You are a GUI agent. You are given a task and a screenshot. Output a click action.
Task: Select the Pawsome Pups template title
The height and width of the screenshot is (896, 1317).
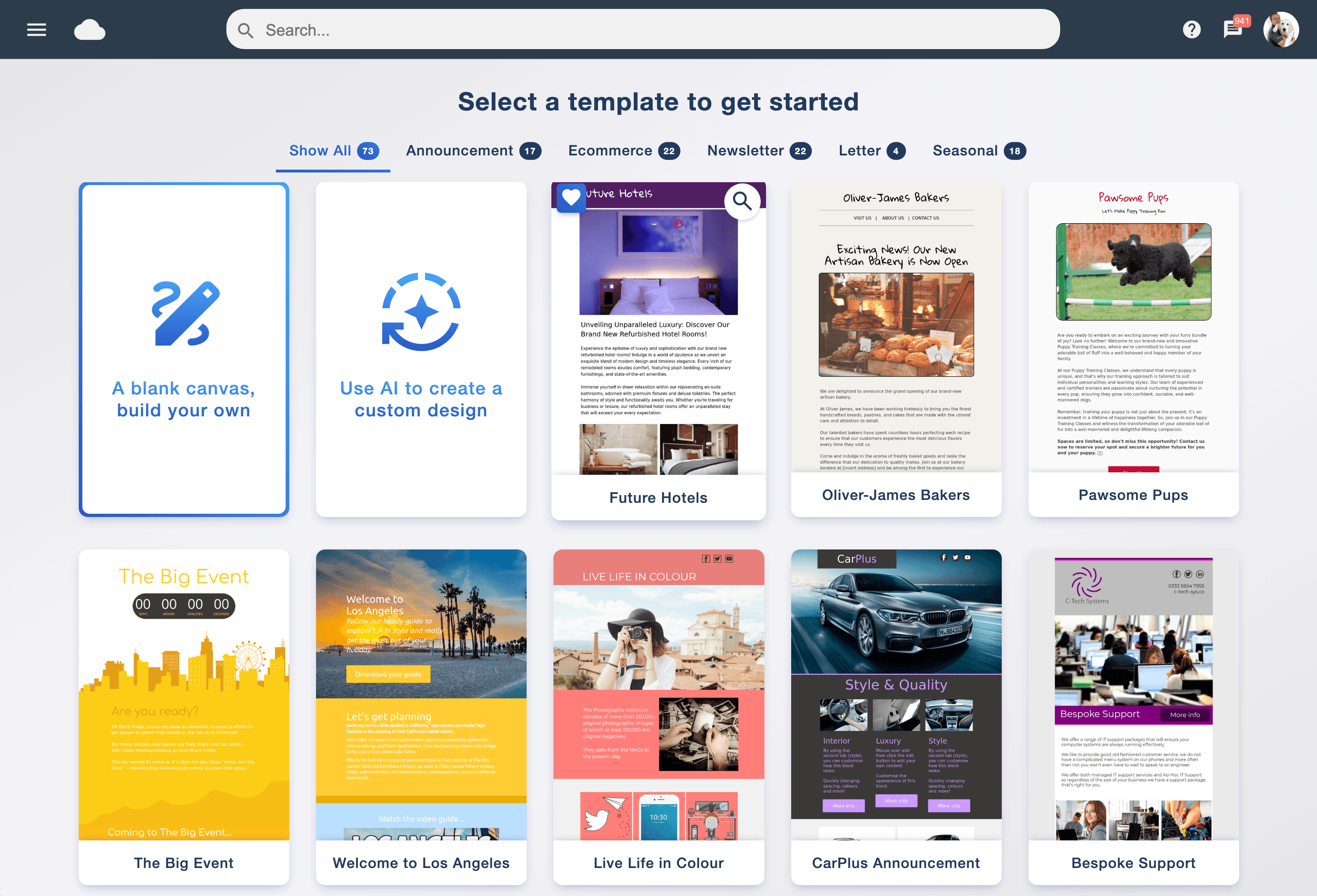(1133, 495)
